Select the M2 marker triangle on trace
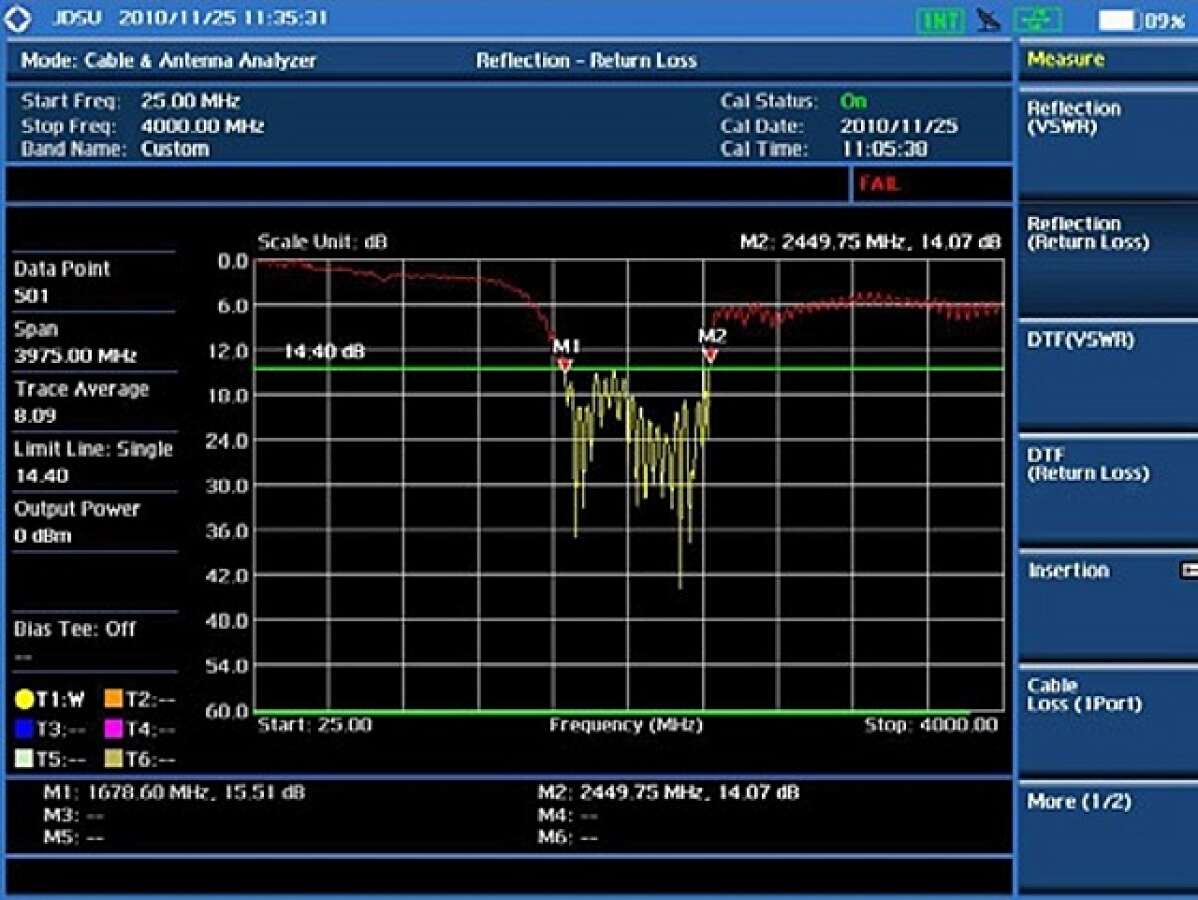The image size is (1198, 900). tap(711, 355)
